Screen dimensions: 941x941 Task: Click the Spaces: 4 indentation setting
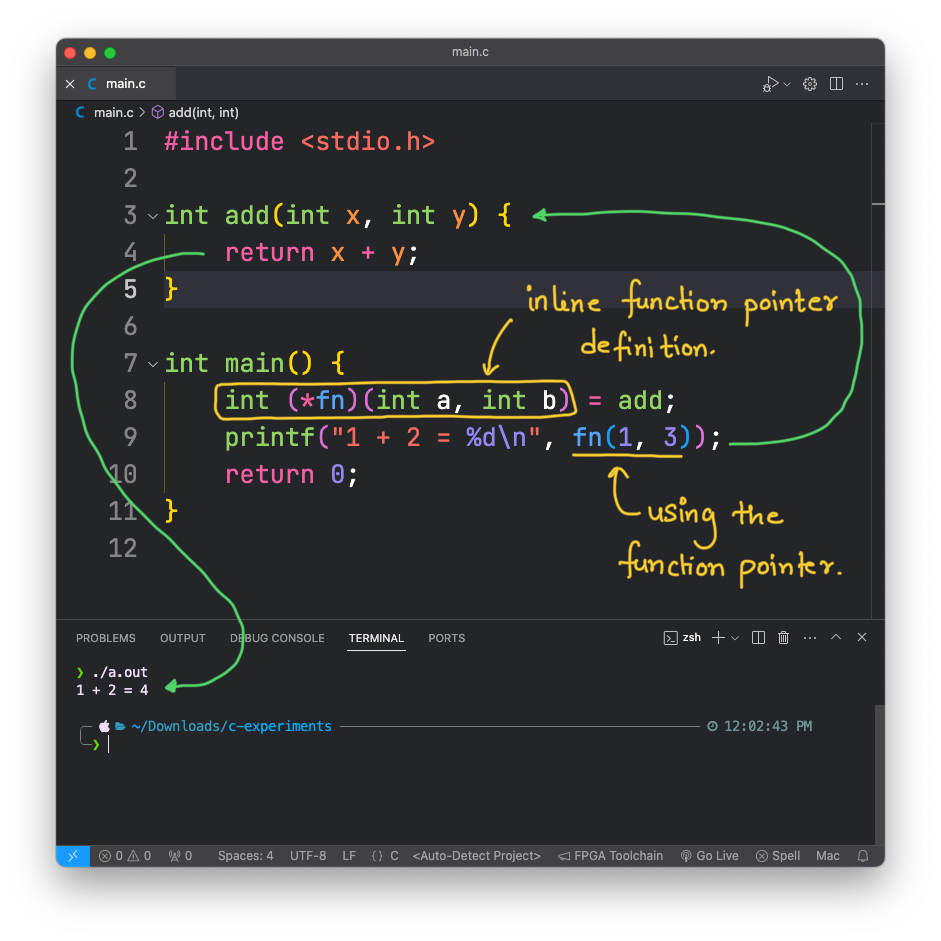click(245, 856)
